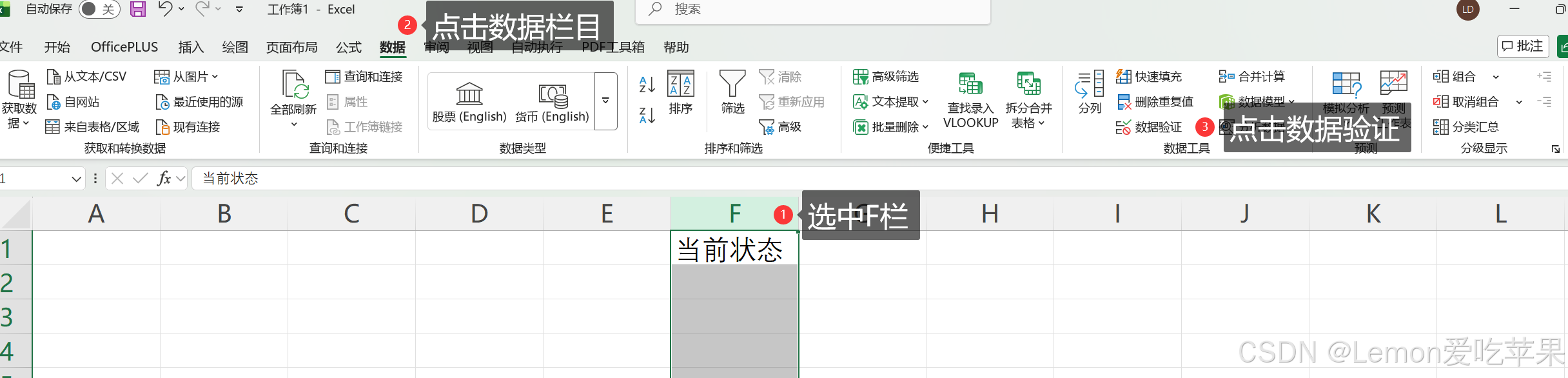Click cell F1 with 当前状态
The height and width of the screenshot is (378, 1568).
click(734, 248)
